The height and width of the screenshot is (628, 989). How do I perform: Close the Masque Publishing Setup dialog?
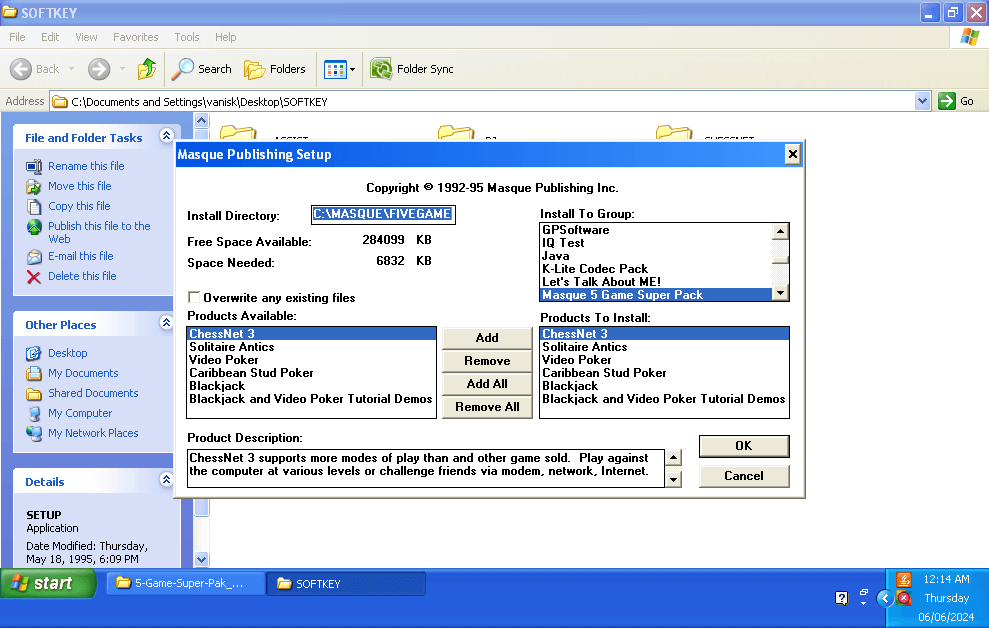pyautogui.click(x=792, y=154)
